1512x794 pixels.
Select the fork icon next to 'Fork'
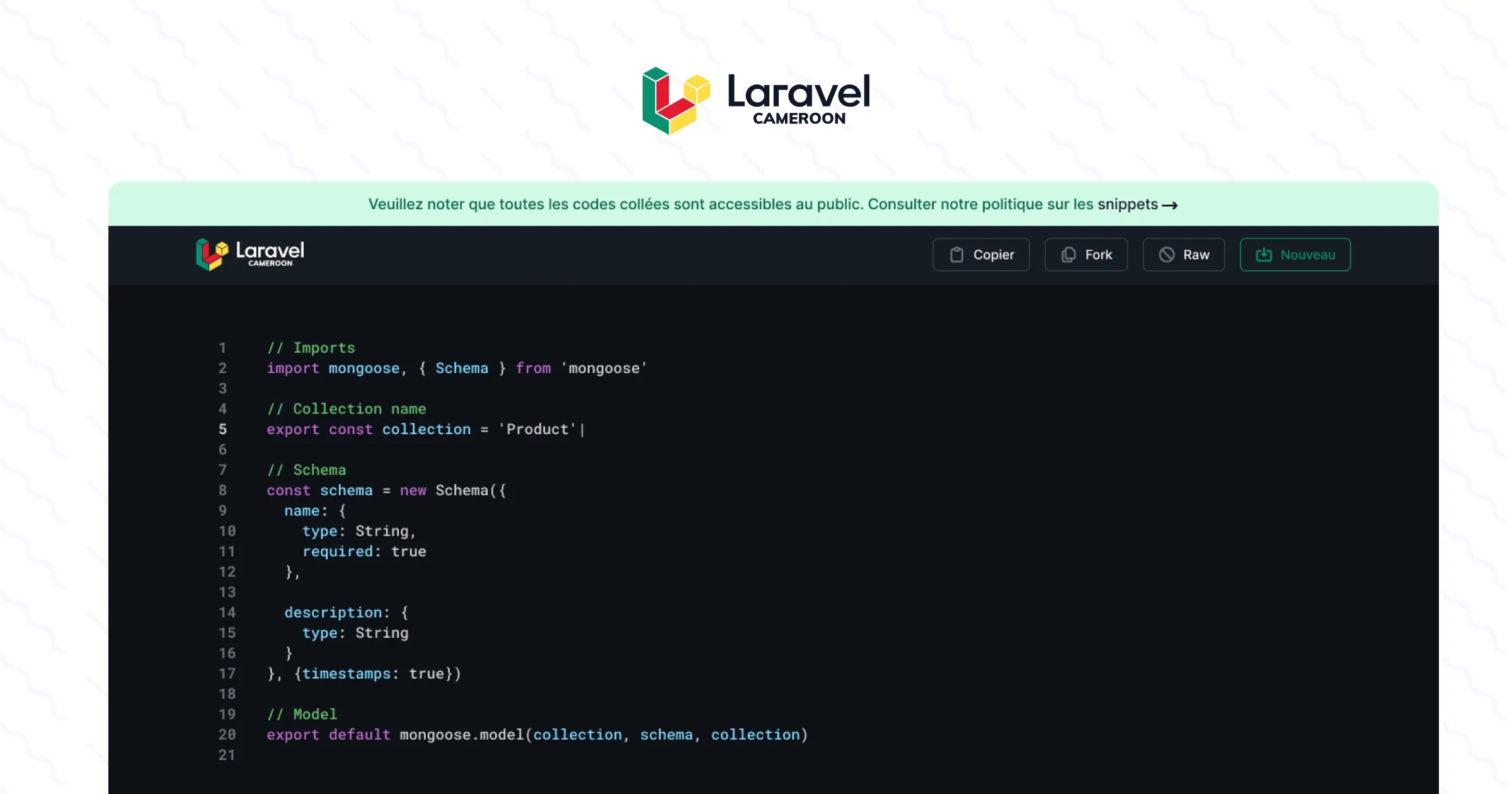(x=1067, y=255)
